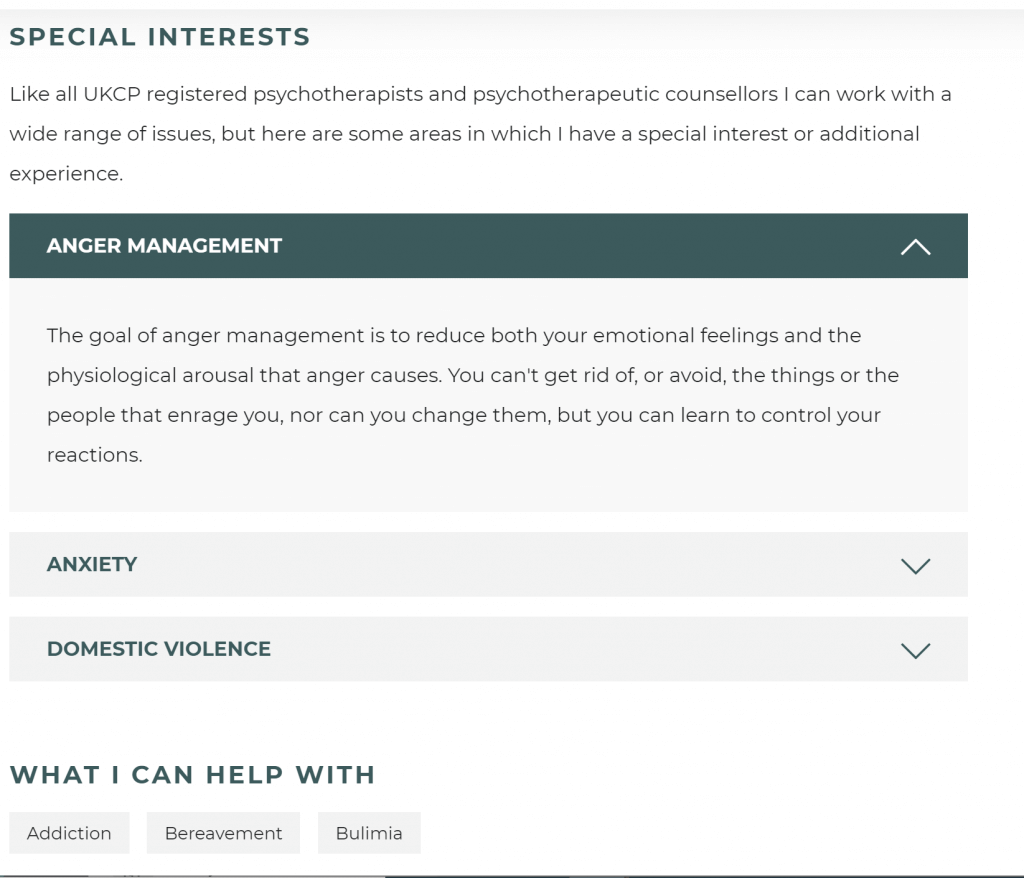Expand the ANXIETY section title
1024x878 pixels.
pos(92,565)
